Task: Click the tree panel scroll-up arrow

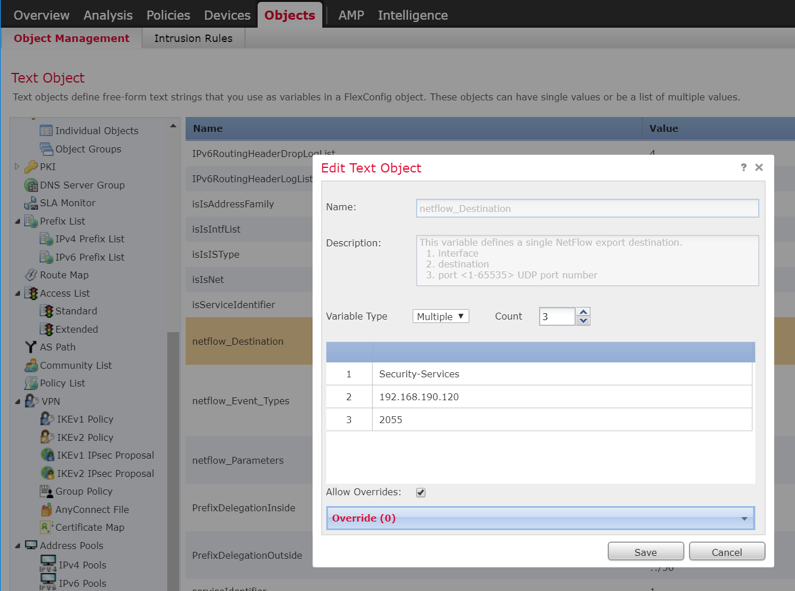Action: 173,126
